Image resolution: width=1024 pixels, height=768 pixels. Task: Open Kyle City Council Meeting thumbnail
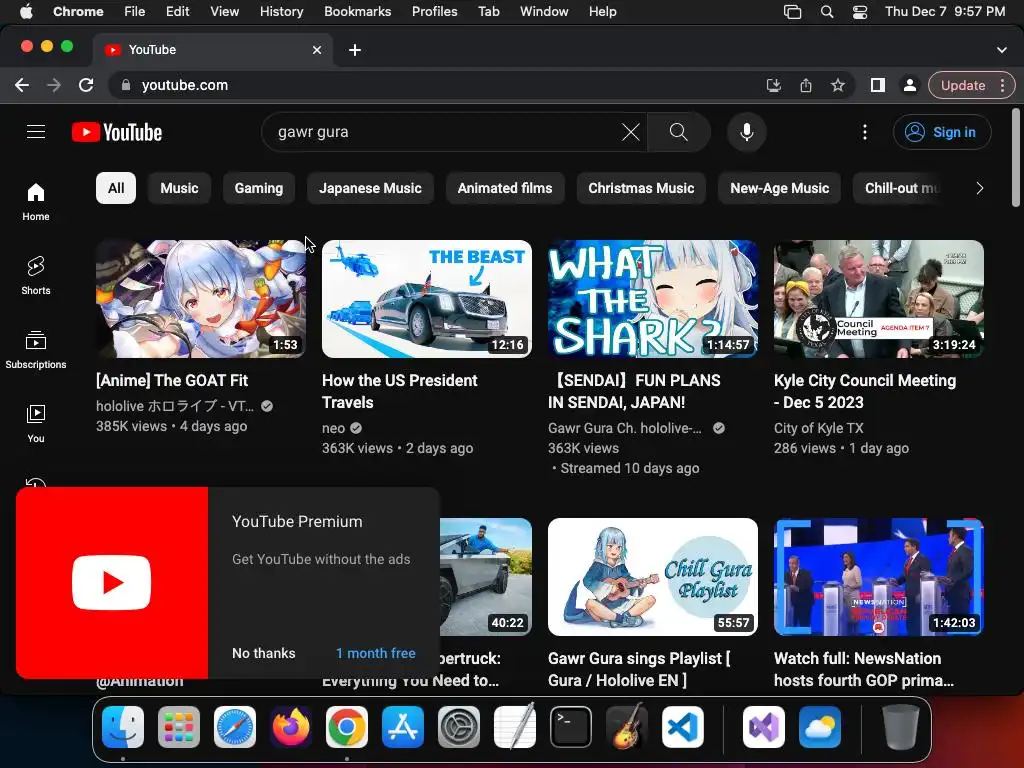pyautogui.click(x=878, y=298)
